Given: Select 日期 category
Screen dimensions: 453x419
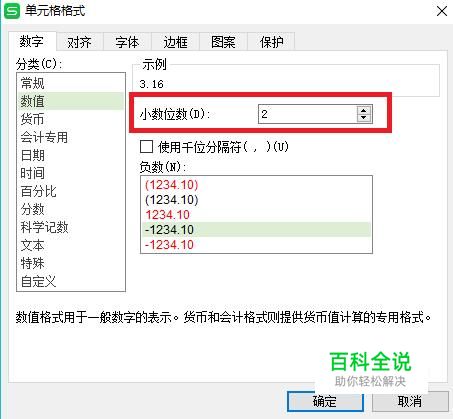Looking at the screenshot, I should 71,155.
